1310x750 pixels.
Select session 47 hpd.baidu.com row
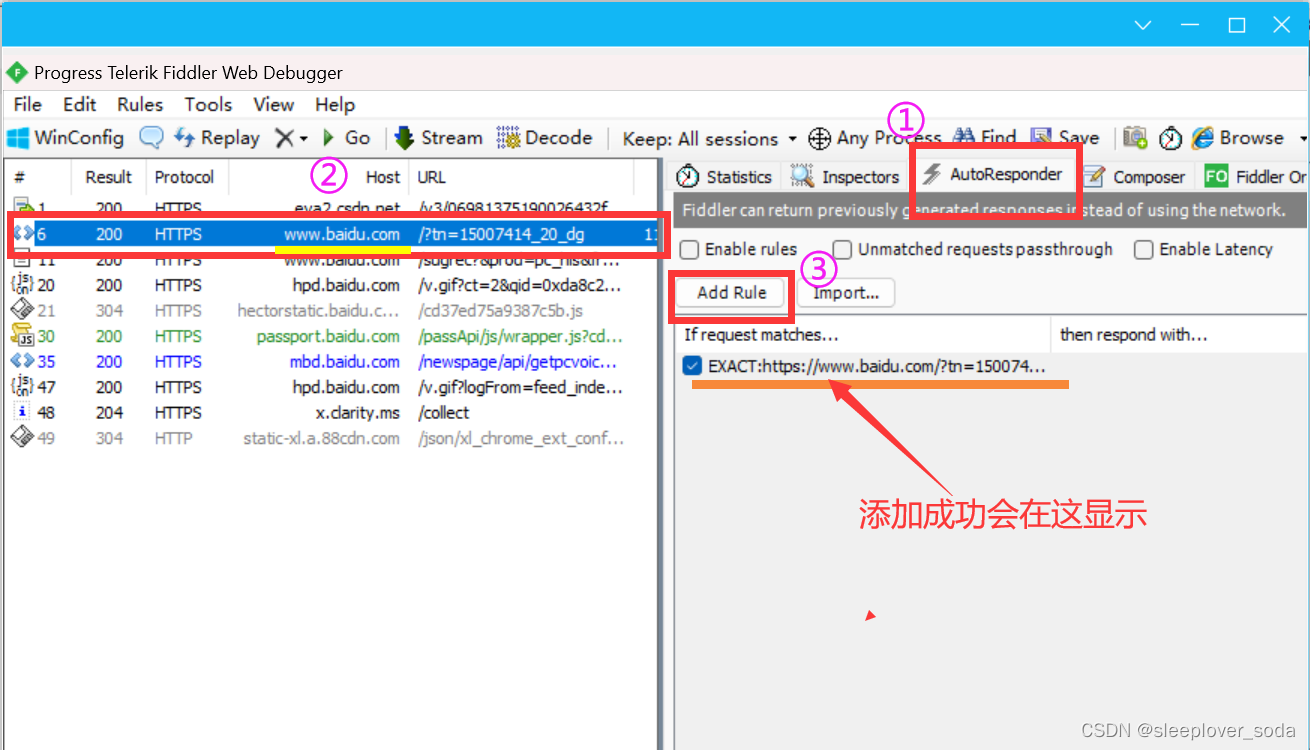(x=332, y=387)
